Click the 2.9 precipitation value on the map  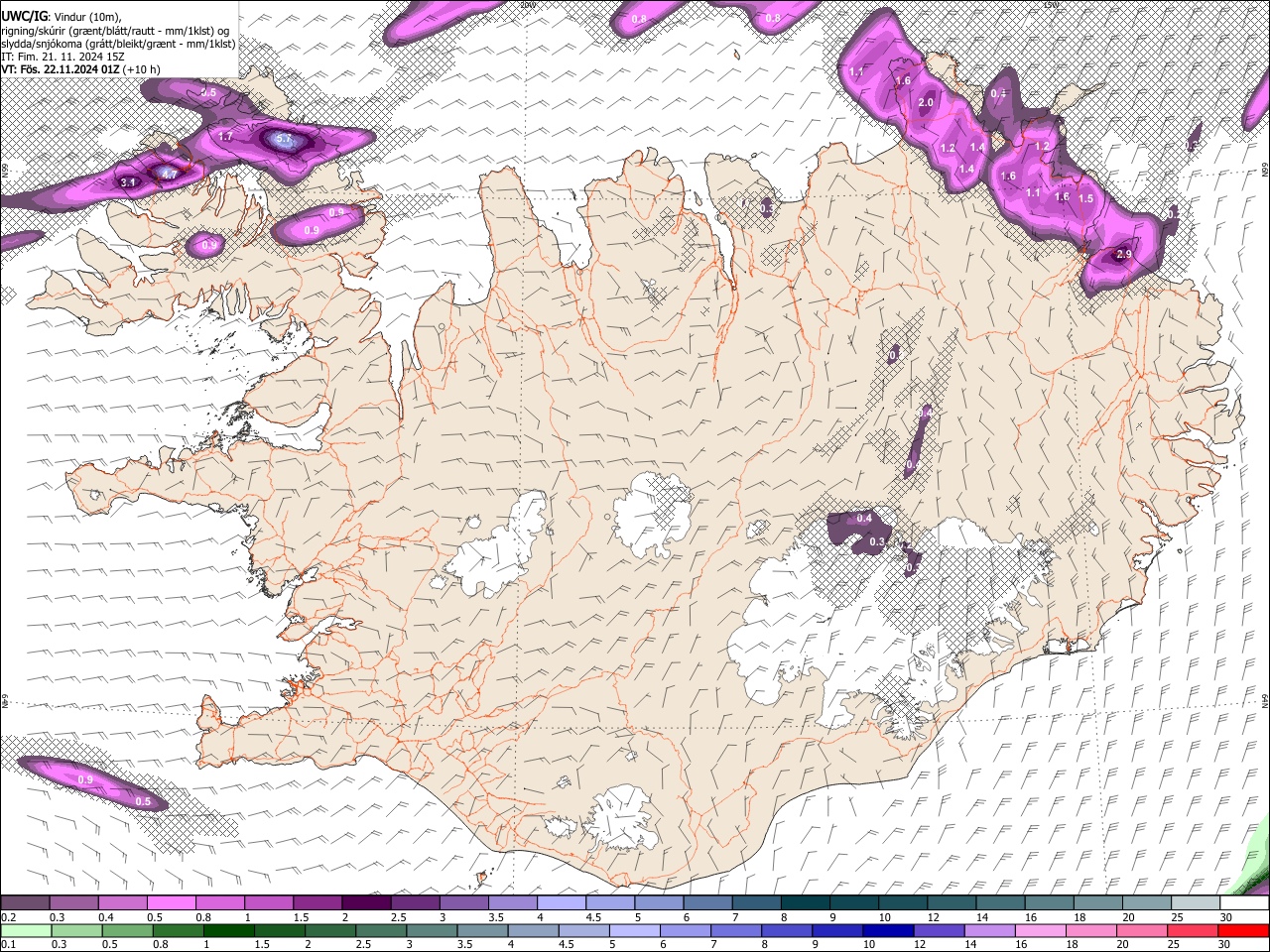[1124, 255]
